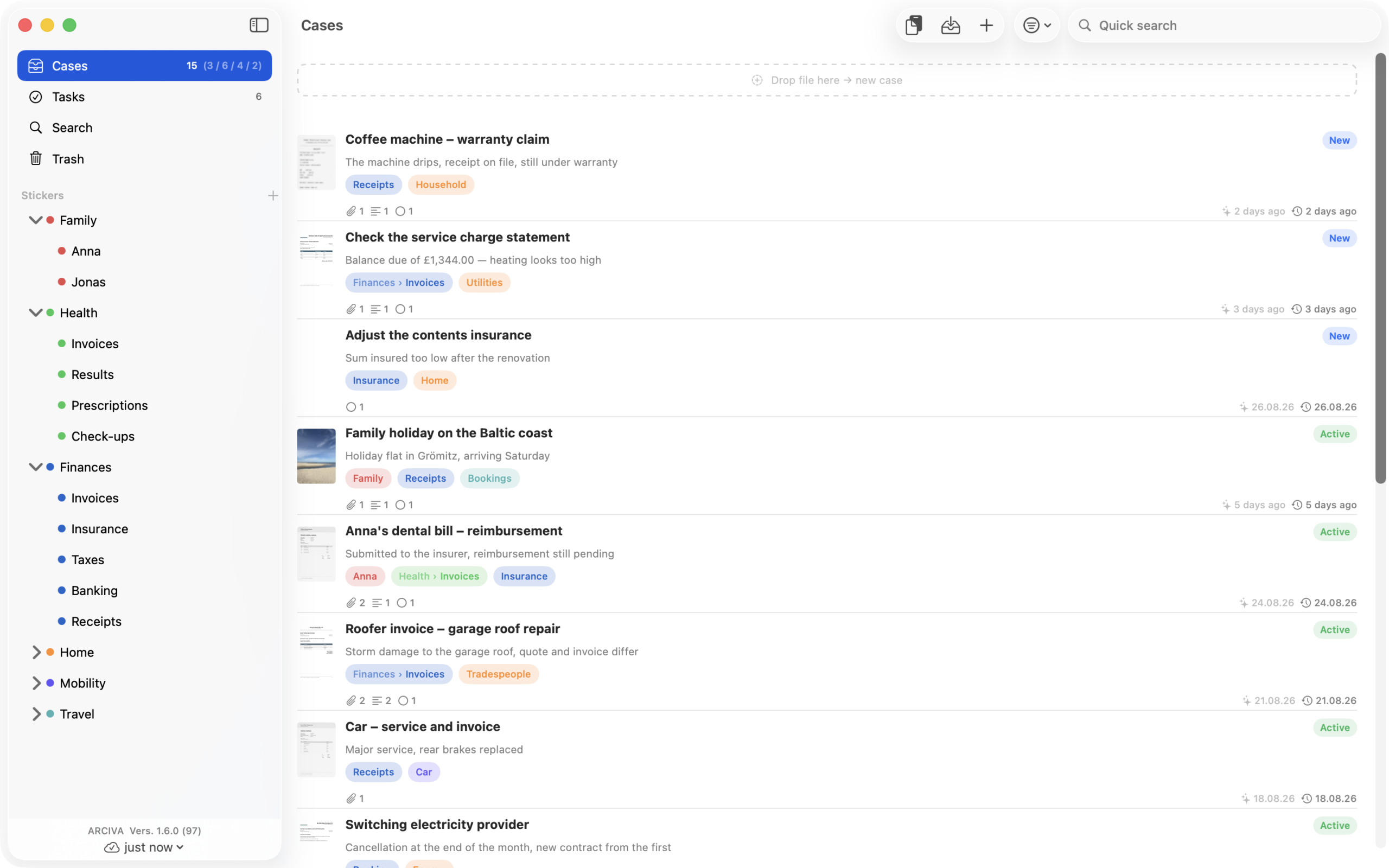The height and width of the screenshot is (868, 1389).
Task: Expand the Travel sticker group
Action: (36, 714)
